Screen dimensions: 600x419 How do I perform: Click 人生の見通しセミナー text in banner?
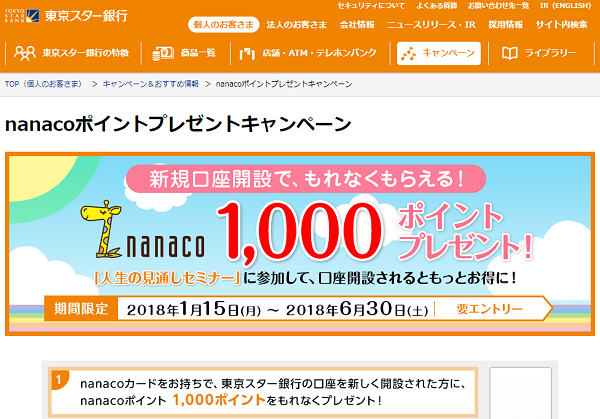pos(167,278)
